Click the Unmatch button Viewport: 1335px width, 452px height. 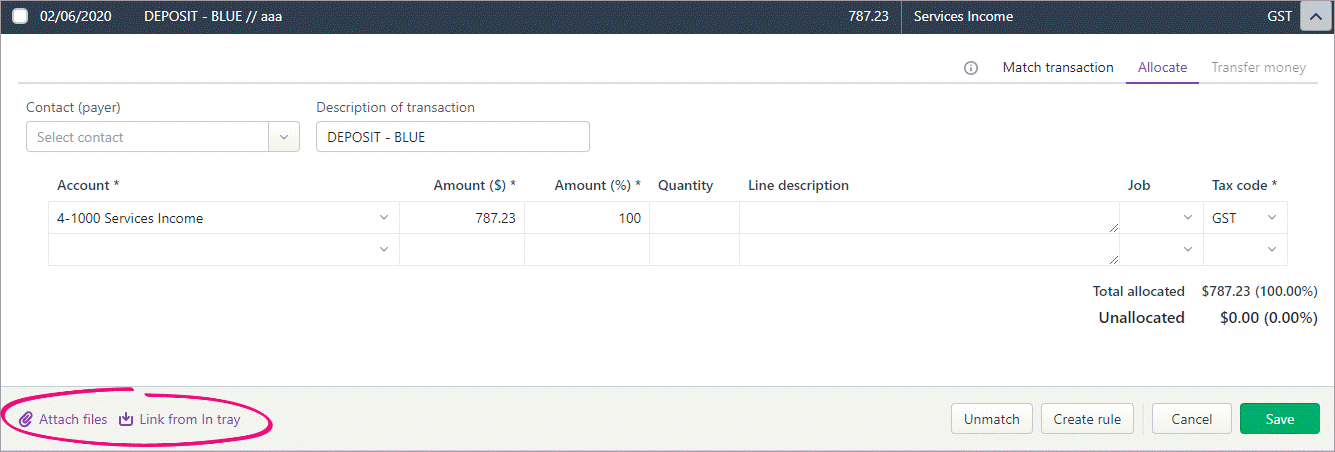991,419
